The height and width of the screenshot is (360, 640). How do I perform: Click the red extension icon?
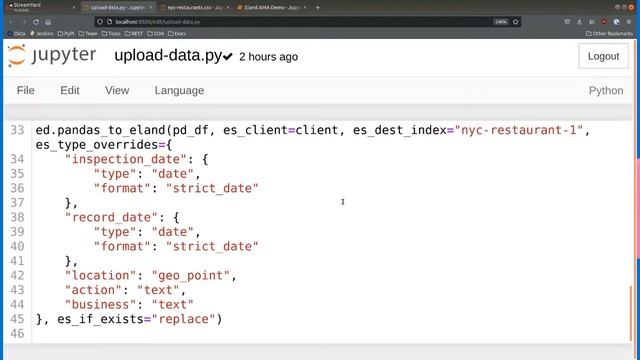tap(604, 22)
